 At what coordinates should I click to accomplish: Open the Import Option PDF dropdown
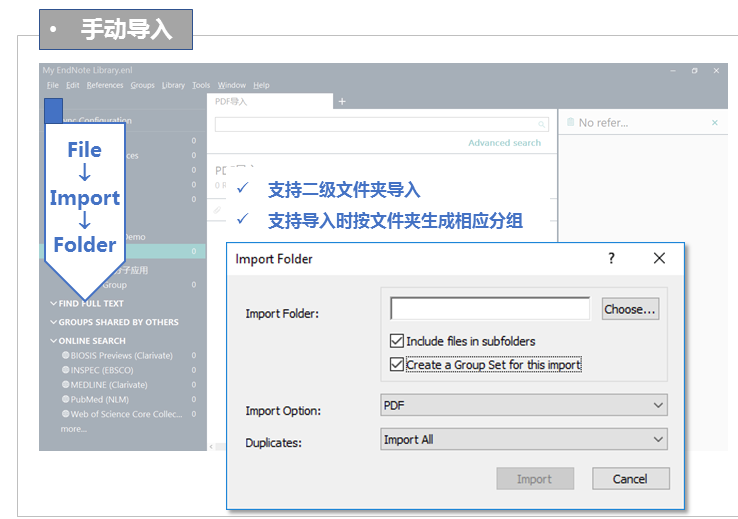524,405
